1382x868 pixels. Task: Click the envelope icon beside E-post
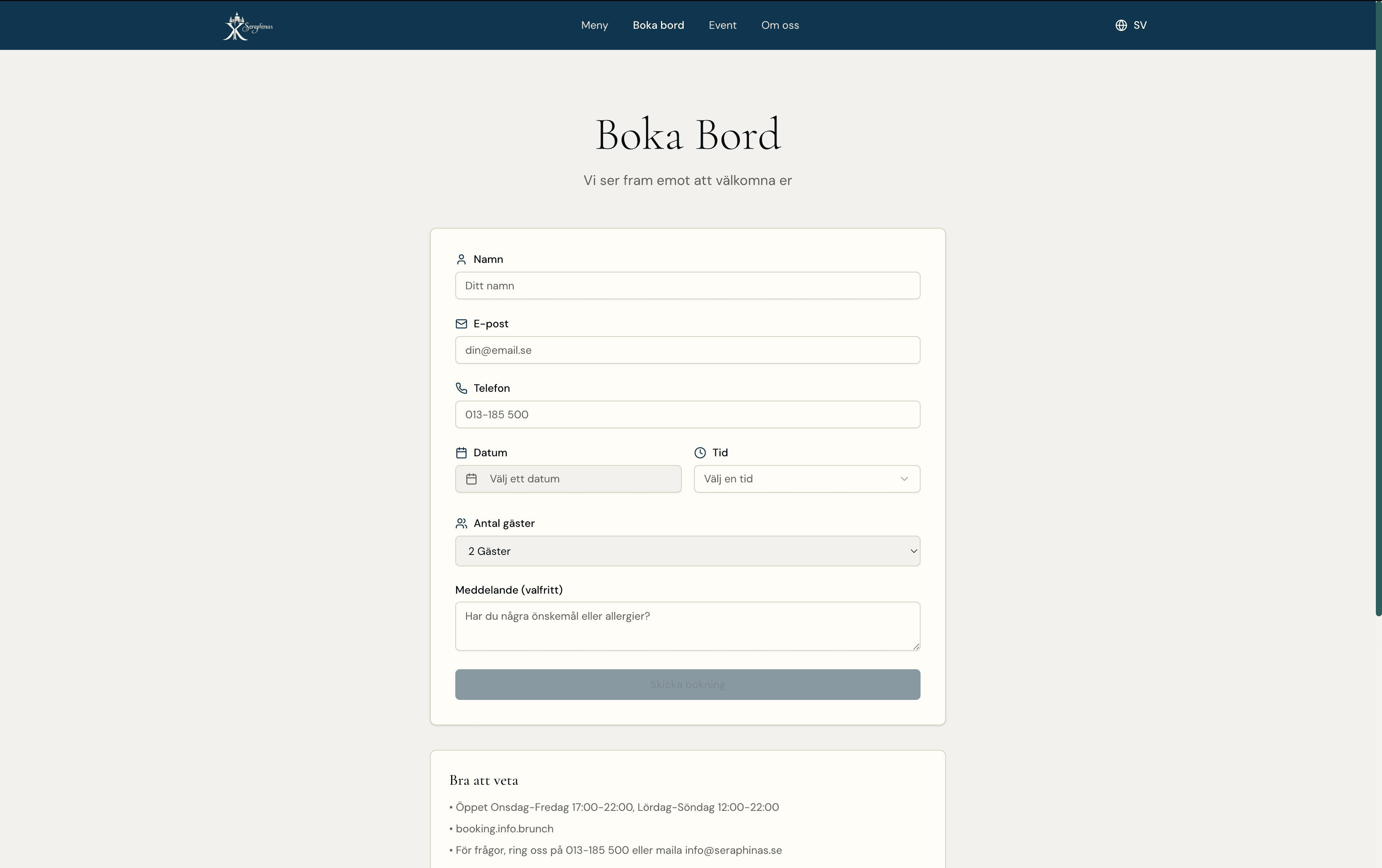pos(461,323)
